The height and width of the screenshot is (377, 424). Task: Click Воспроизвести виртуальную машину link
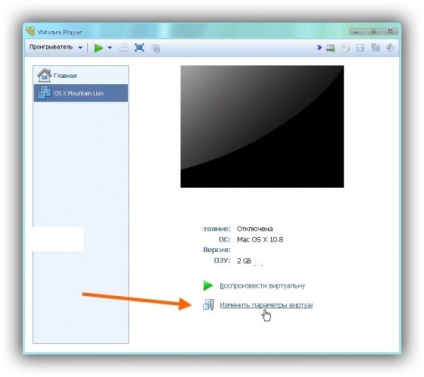pyautogui.click(x=262, y=286)
